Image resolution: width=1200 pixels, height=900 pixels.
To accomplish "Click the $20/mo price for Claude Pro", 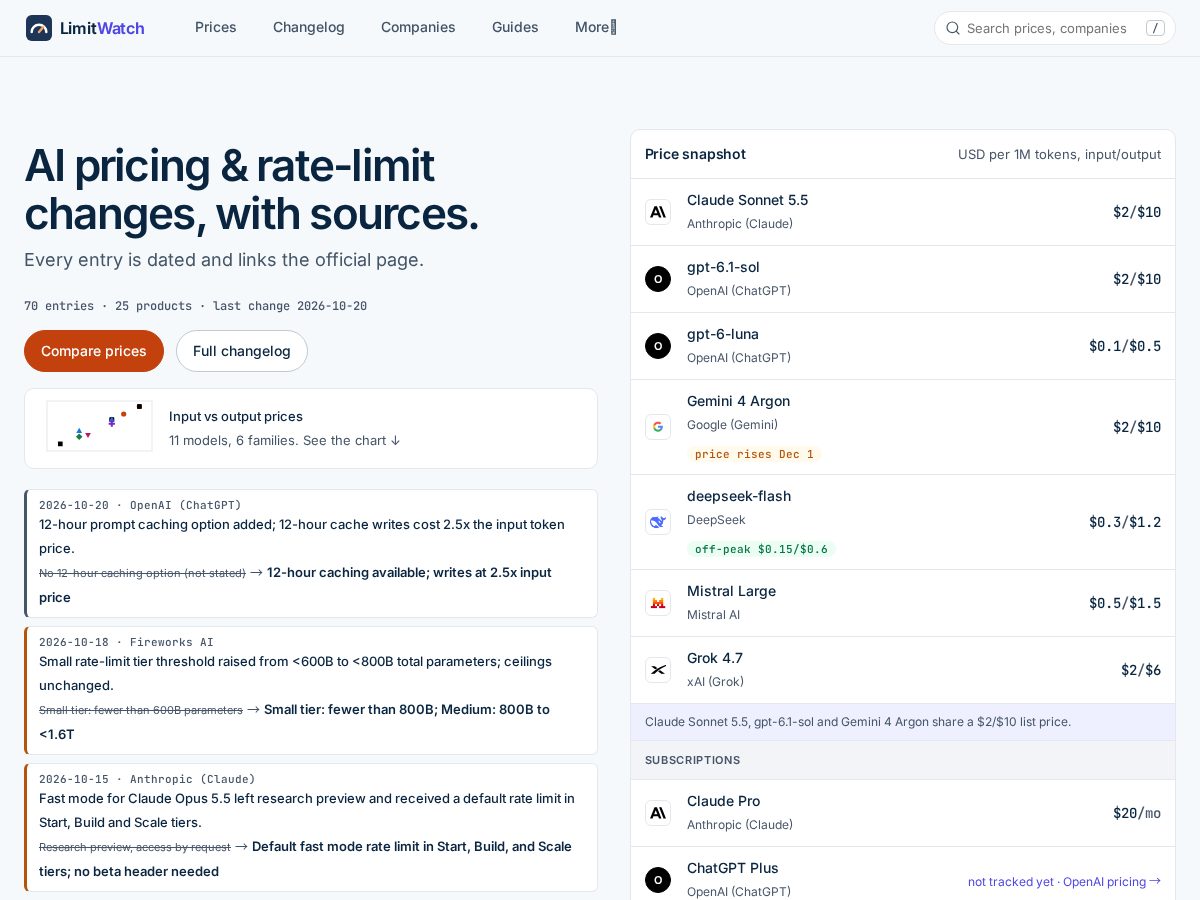I will [x=1137, y=813].
